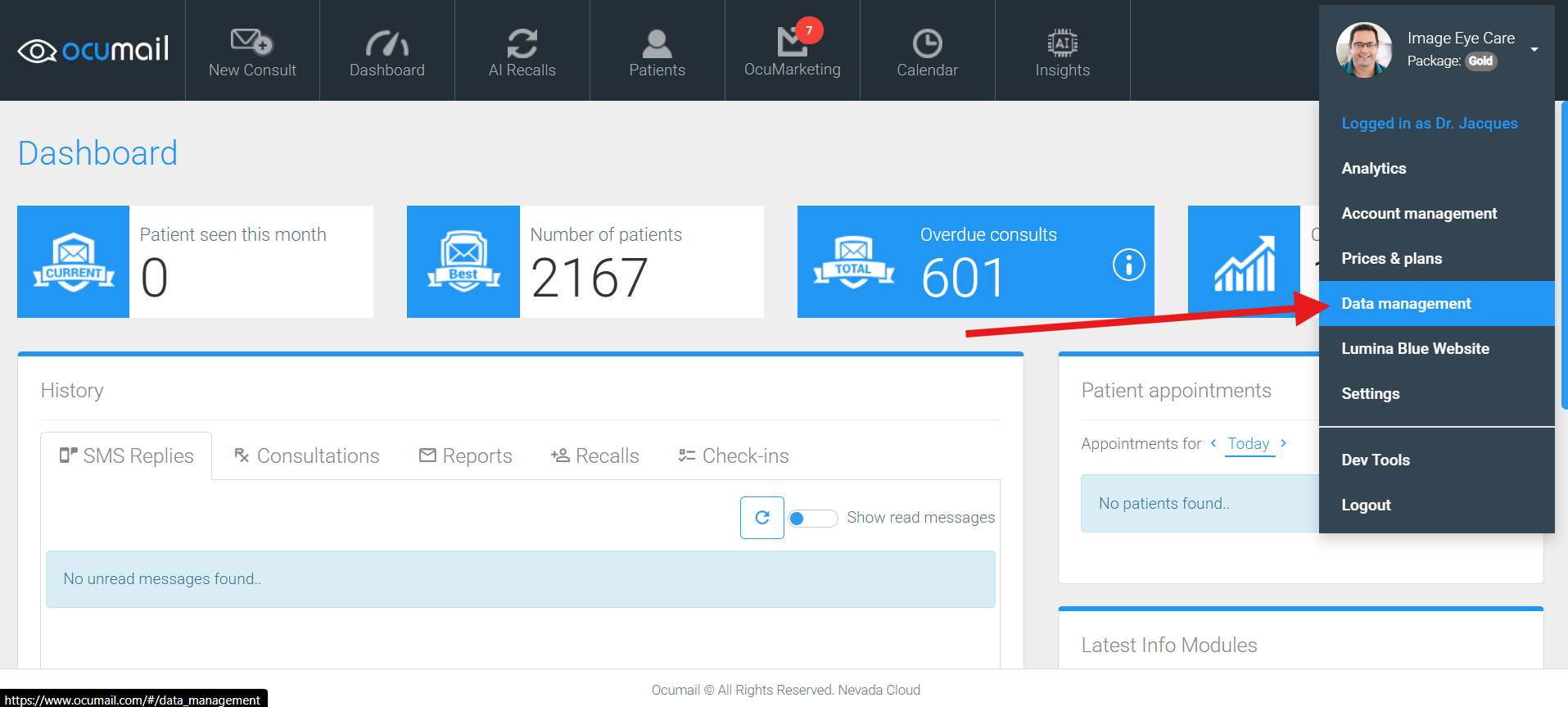
Task: Click Logout in the account menu
Action: pos(1437,505)
